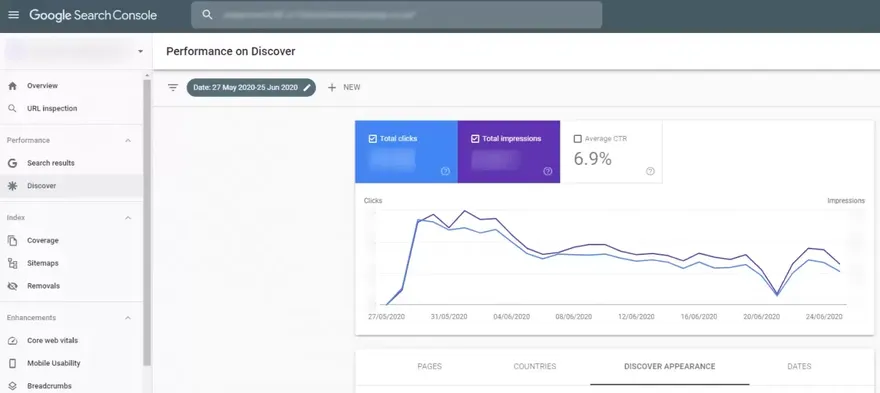Click the URL inspection search field
This screenshot has height=393, width=880.
(x=396, y=15)
